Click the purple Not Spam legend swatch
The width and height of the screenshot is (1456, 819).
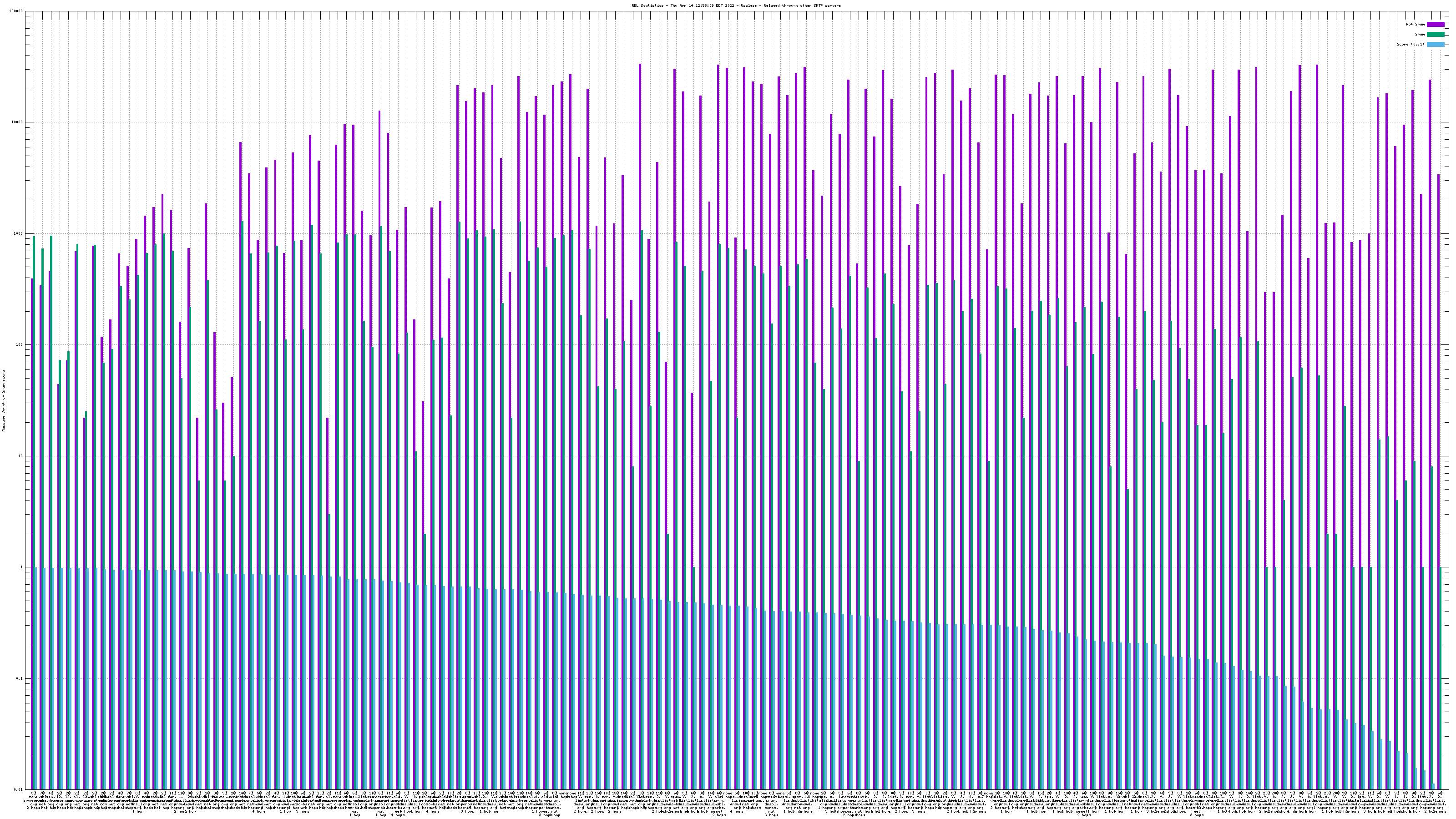point(1435,24)
